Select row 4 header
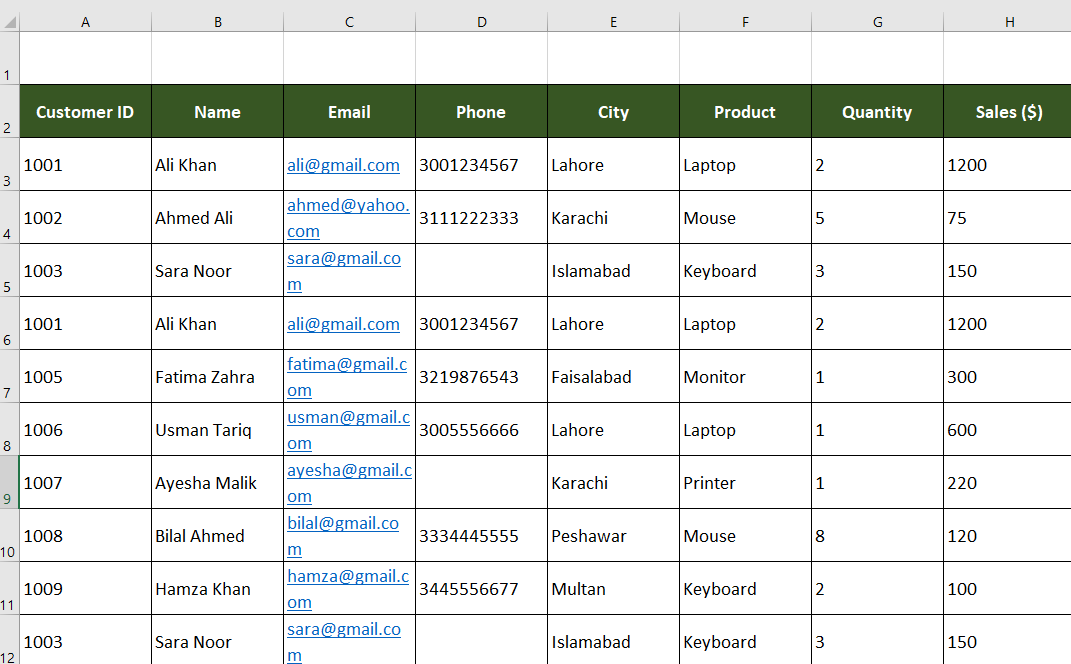The width and height of the screenshot is (1071, 664). coord(10,217)
